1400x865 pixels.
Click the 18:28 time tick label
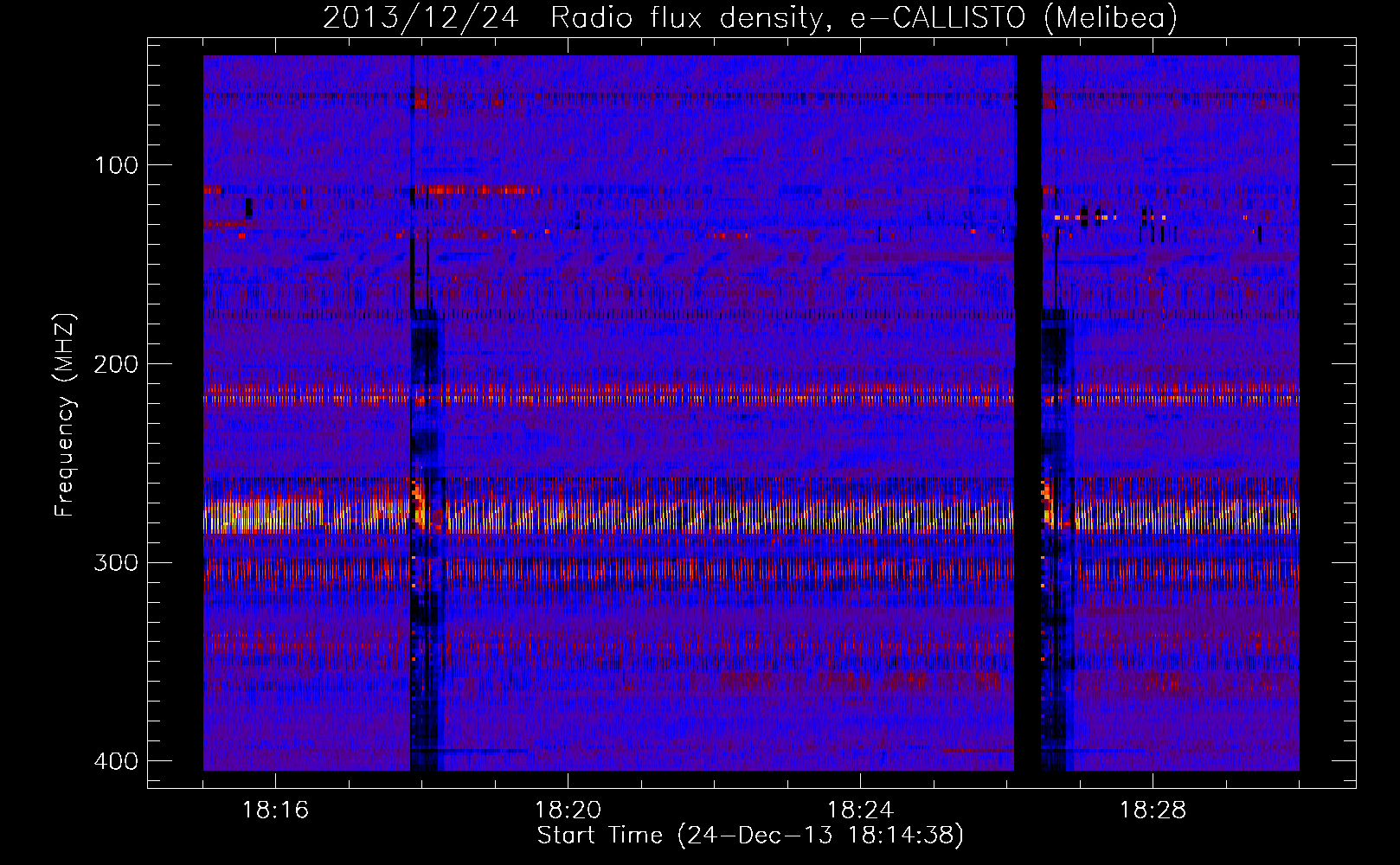coord(1153,811)
